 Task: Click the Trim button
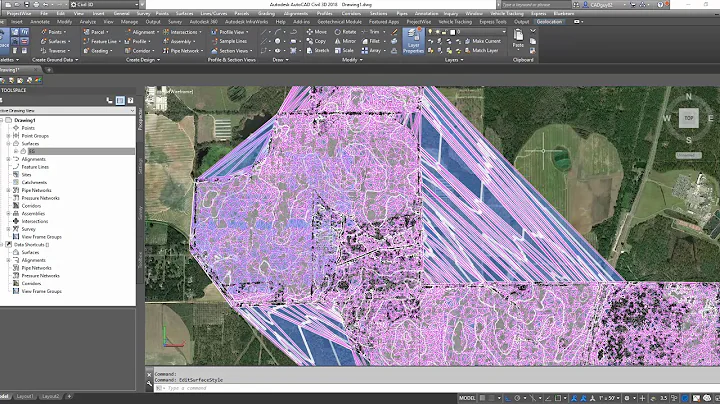click(x=371, y=32)
